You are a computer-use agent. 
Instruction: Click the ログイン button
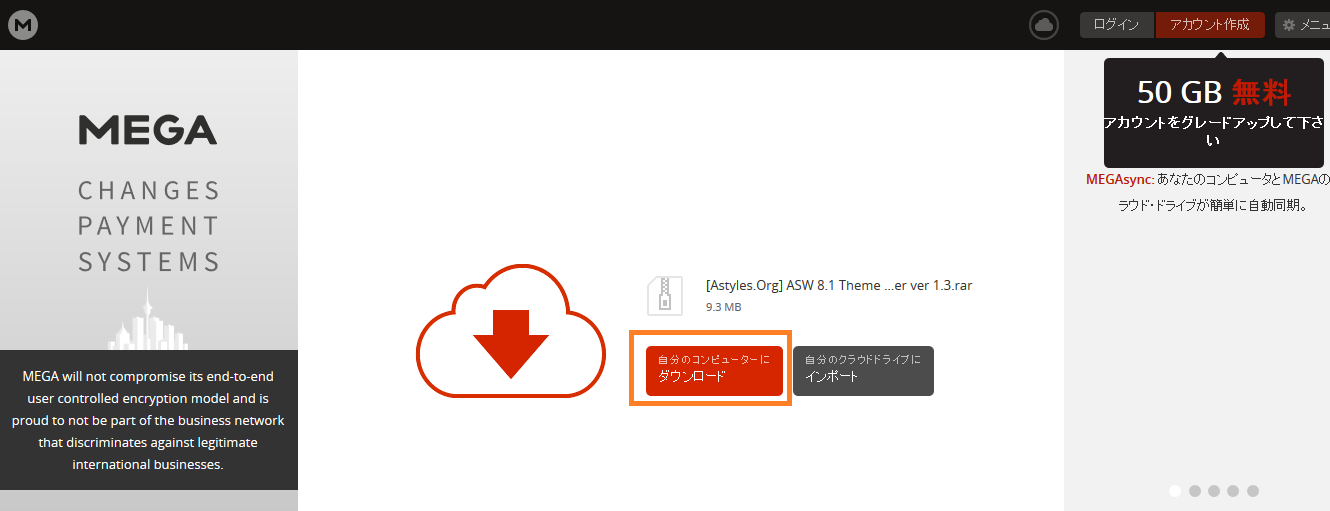click(x=1116, y=25)
